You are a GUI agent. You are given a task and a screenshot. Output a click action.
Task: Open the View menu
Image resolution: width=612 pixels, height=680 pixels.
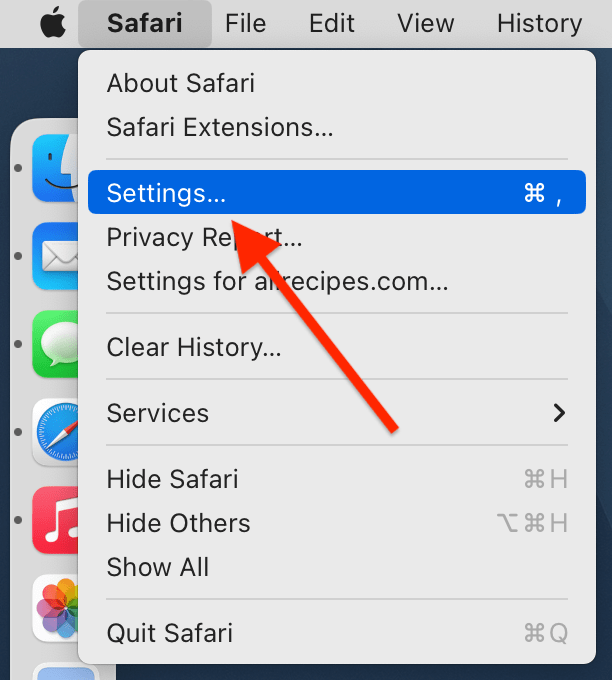click(x=425, y=23)
